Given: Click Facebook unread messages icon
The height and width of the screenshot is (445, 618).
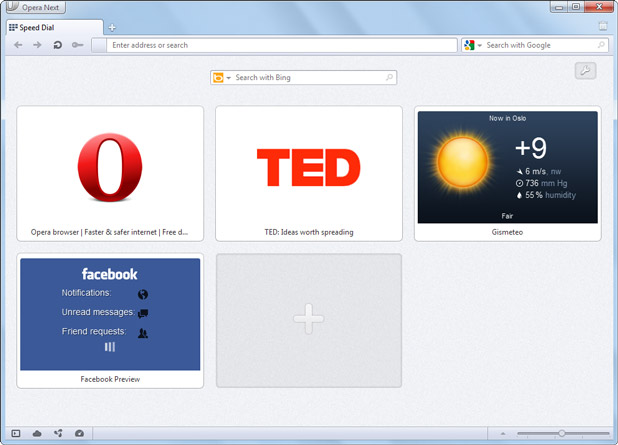Looking at the screenshot, I should tap(143, 313).
